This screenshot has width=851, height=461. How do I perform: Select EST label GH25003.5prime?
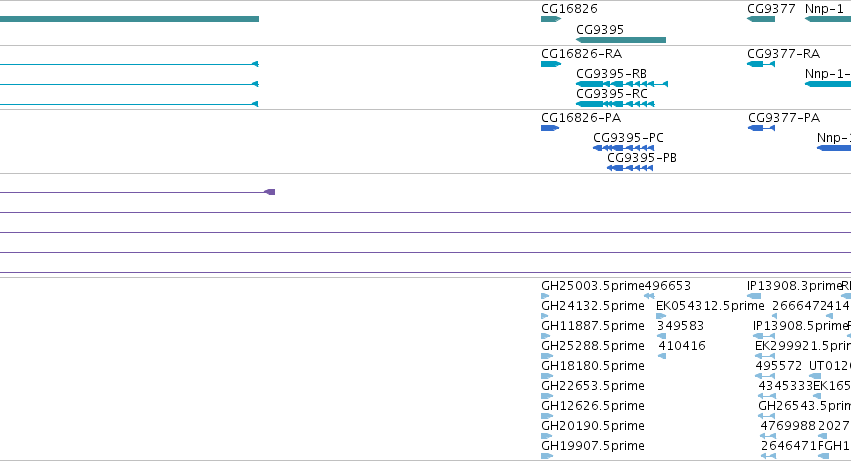(593, 286)
